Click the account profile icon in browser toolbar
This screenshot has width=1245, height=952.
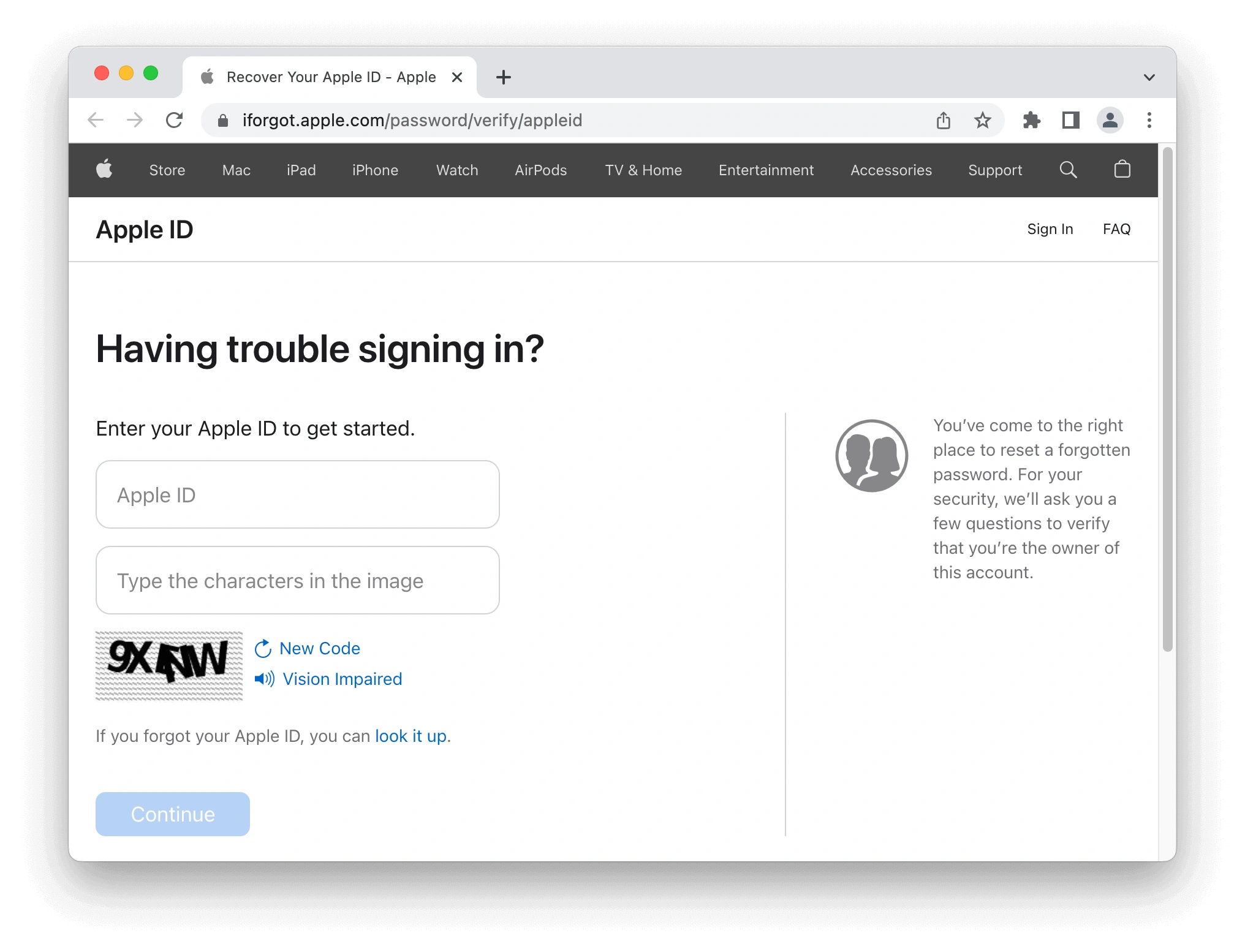pos(1110,120)
